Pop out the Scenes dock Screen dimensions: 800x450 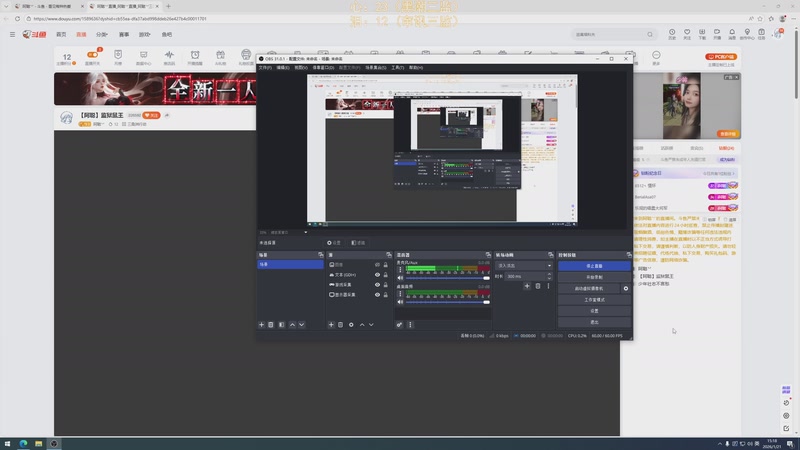320,255
